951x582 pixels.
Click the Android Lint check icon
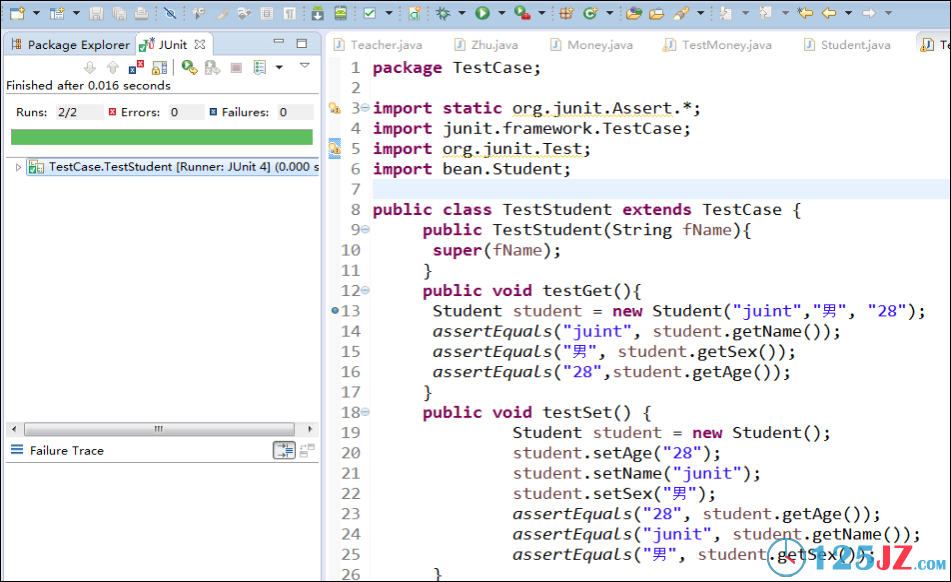tap(369, 13)
